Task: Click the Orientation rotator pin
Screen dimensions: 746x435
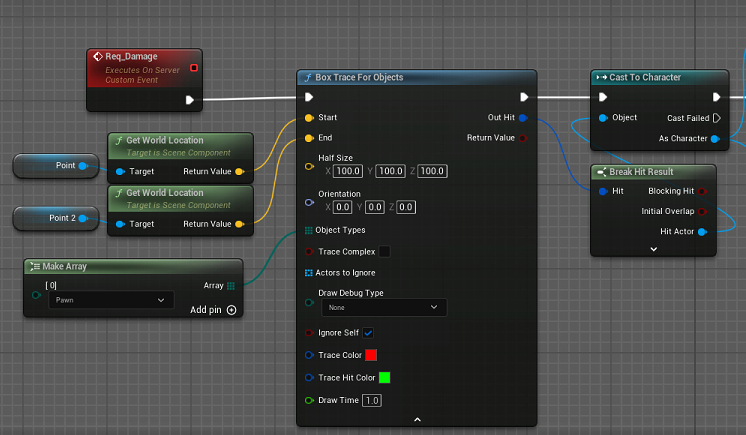Action: click(x=309, y=202)
